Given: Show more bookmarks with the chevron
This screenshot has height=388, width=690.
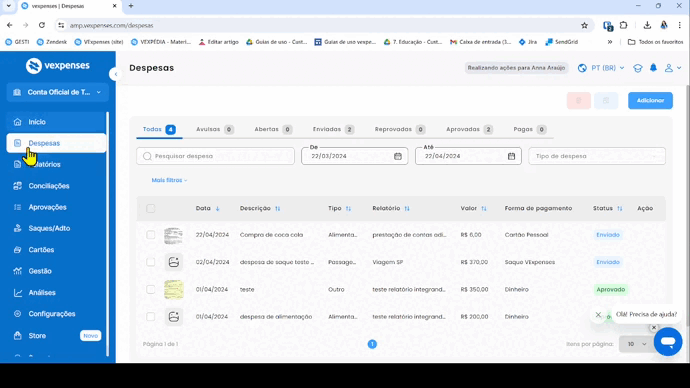Looking at the screenshot, I should pyautogui.click(x=610, y=42).
